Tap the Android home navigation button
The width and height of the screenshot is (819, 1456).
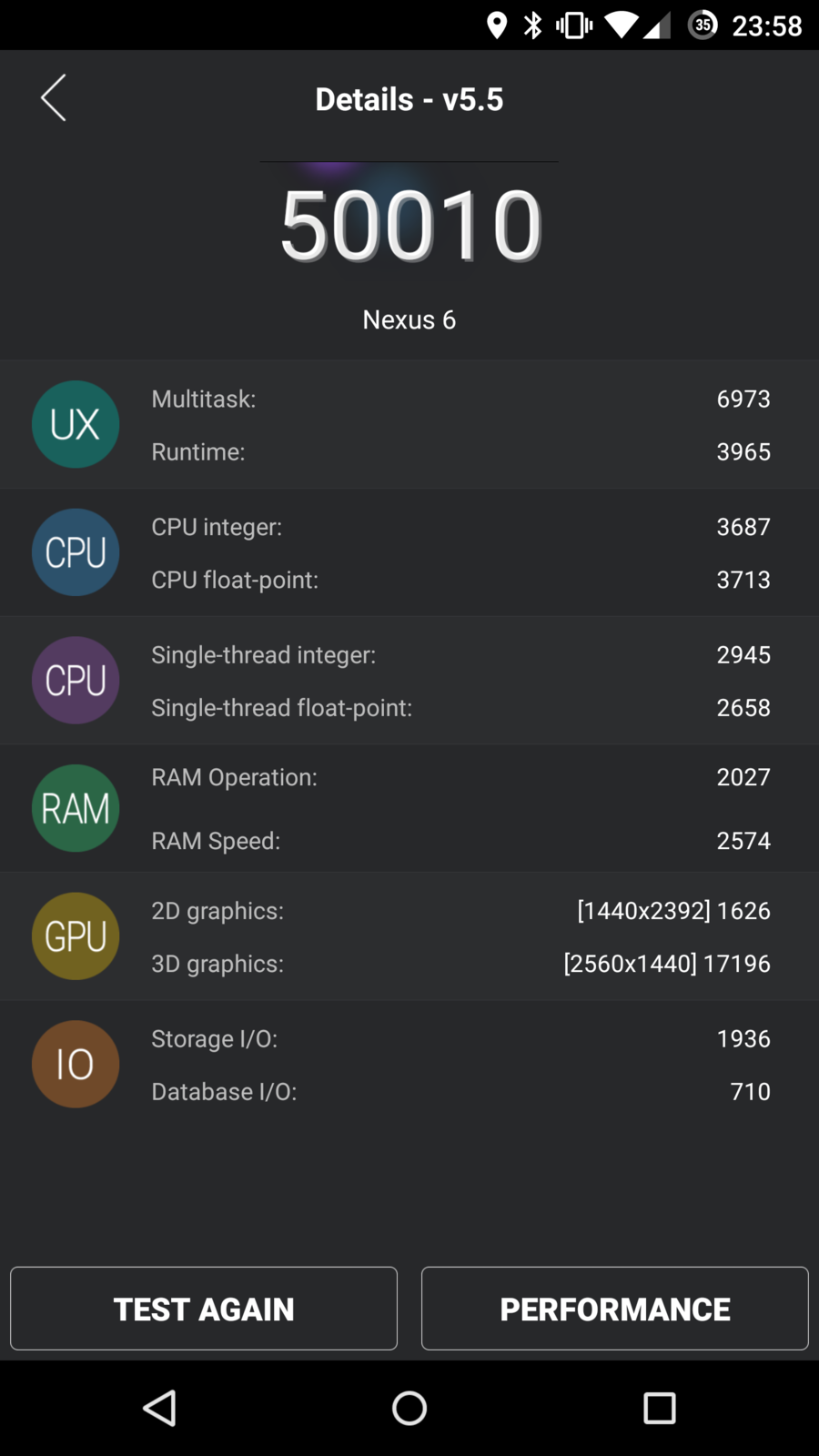[x=409, y=1408]
